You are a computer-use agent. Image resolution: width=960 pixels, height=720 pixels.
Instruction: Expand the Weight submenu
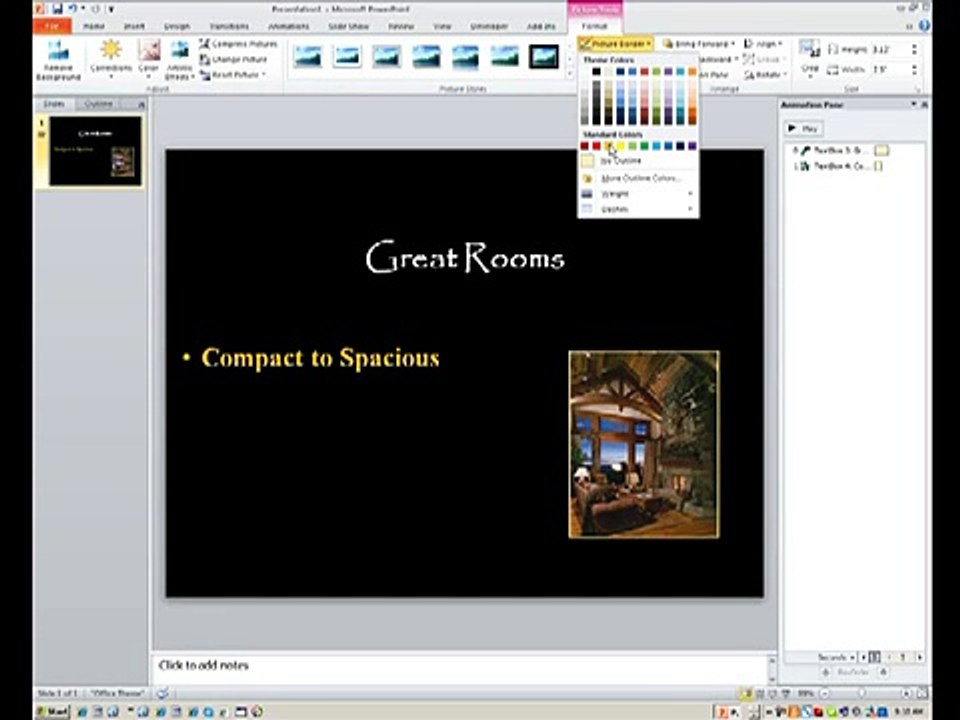tap(637, 194)
